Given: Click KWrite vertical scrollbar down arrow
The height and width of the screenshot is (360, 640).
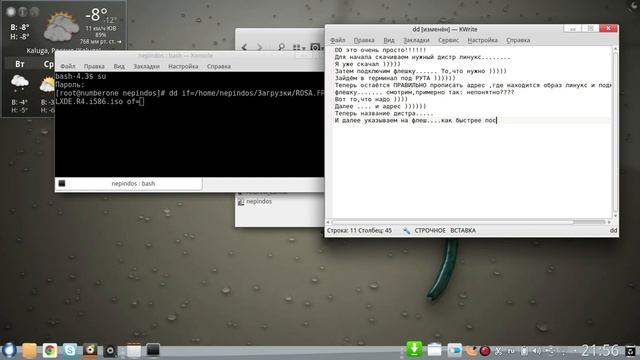Looking at the screenshot, I should pos(615,215).
